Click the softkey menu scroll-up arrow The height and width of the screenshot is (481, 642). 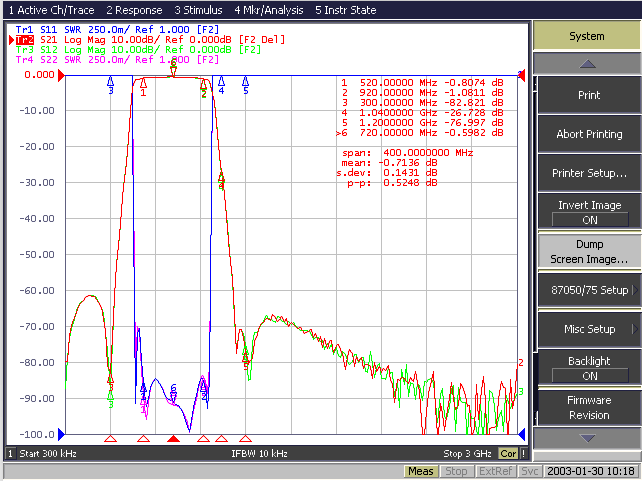(588, 63)
